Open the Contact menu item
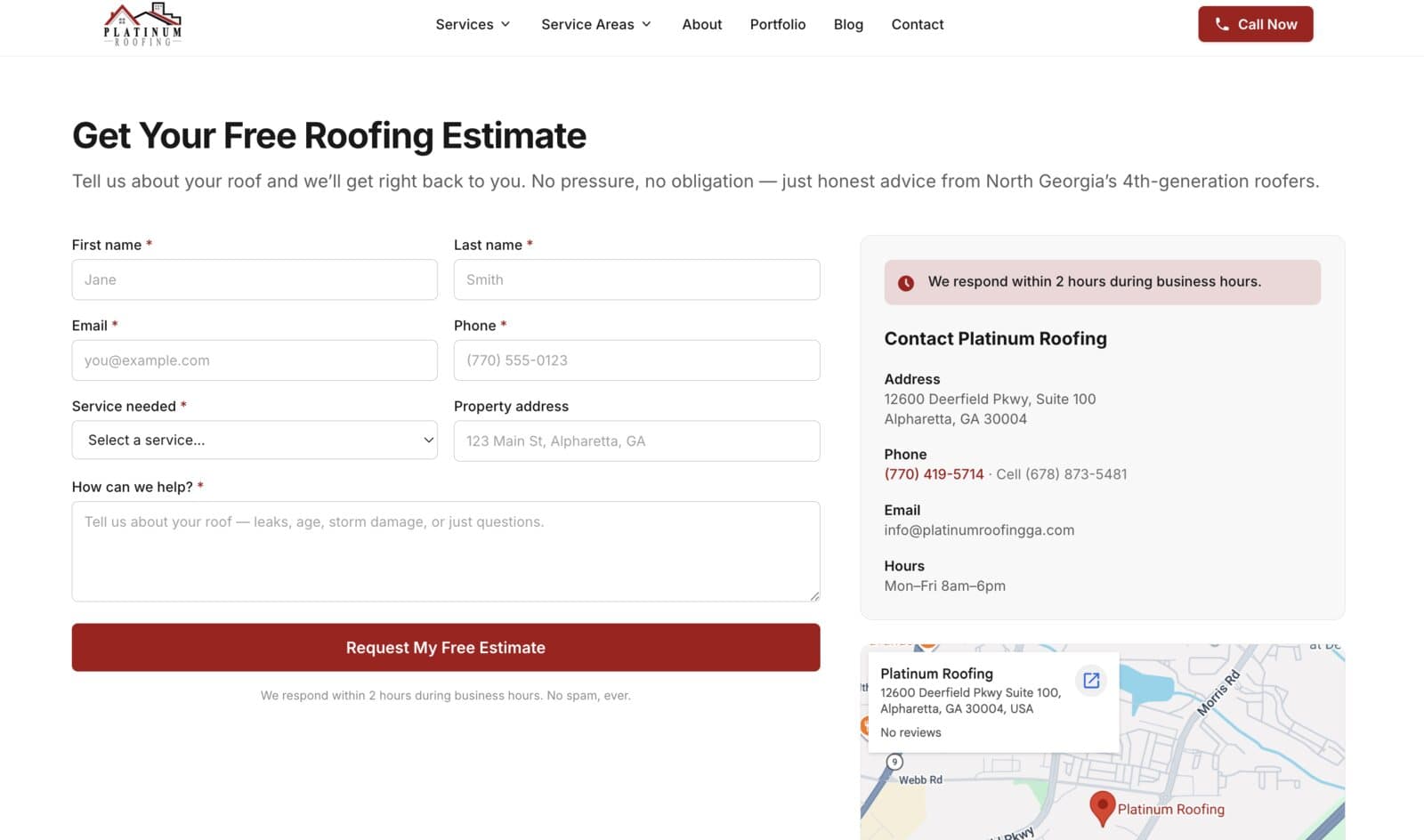Screen dimensions: 1424x840 (x=918, y=24)
